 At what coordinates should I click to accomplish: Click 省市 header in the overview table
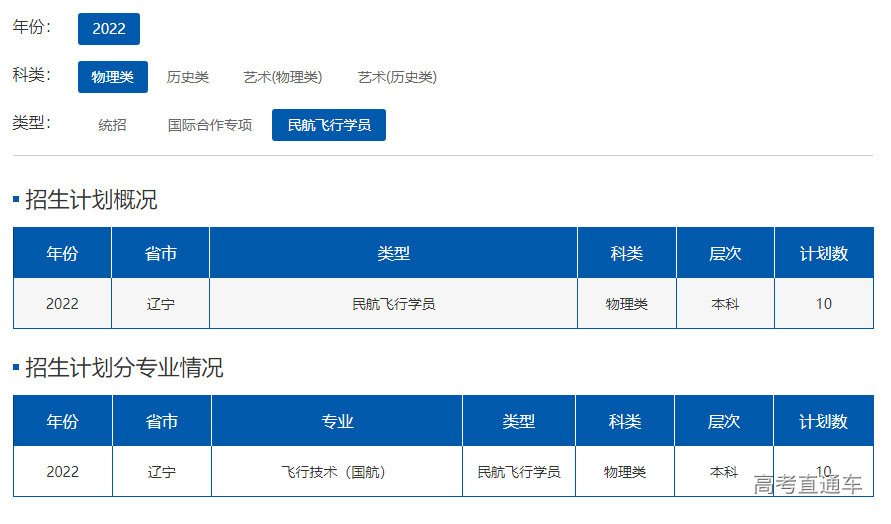(x=160, y=254)
